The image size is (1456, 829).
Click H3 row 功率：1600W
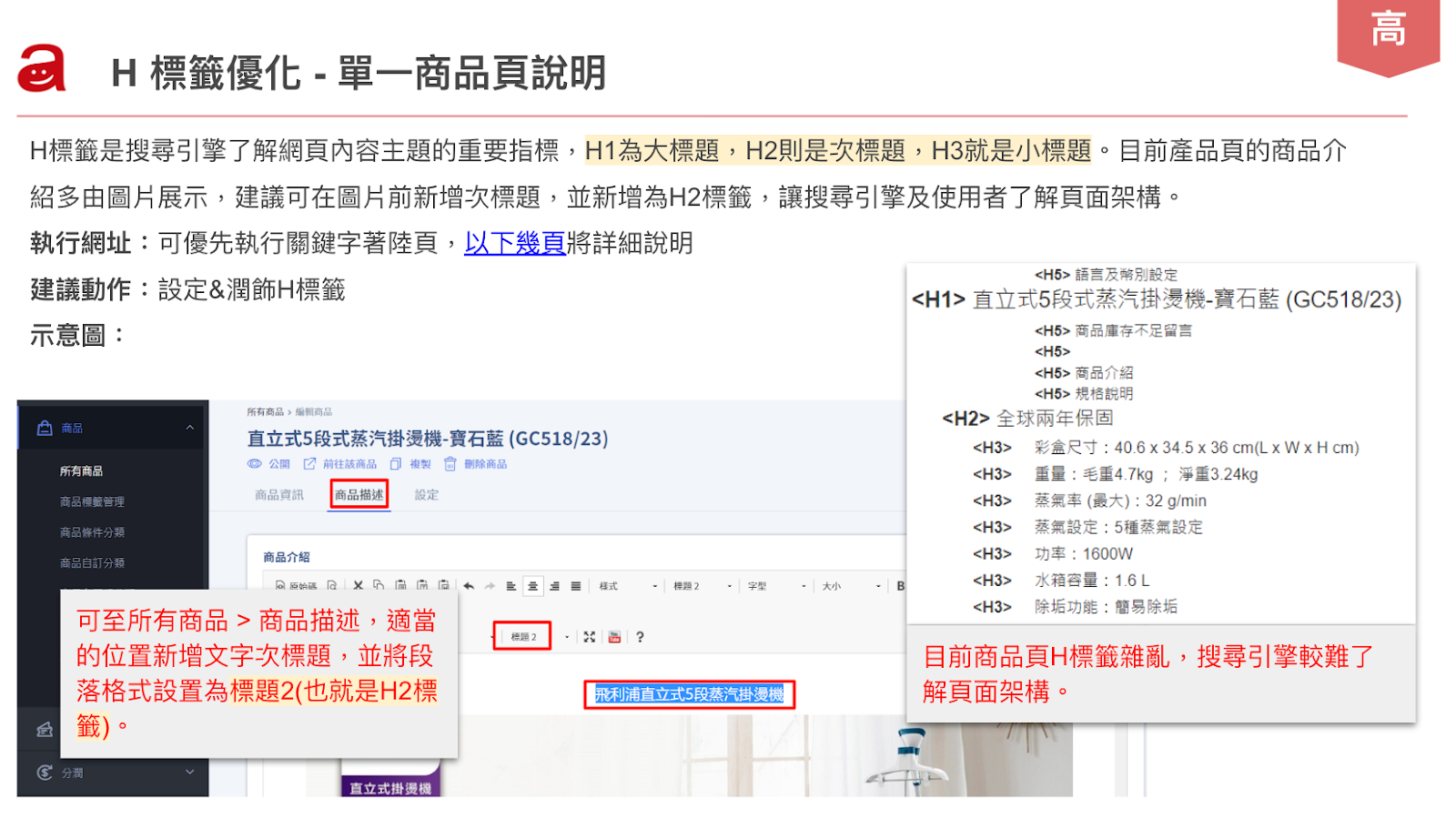click(1084, 553)
